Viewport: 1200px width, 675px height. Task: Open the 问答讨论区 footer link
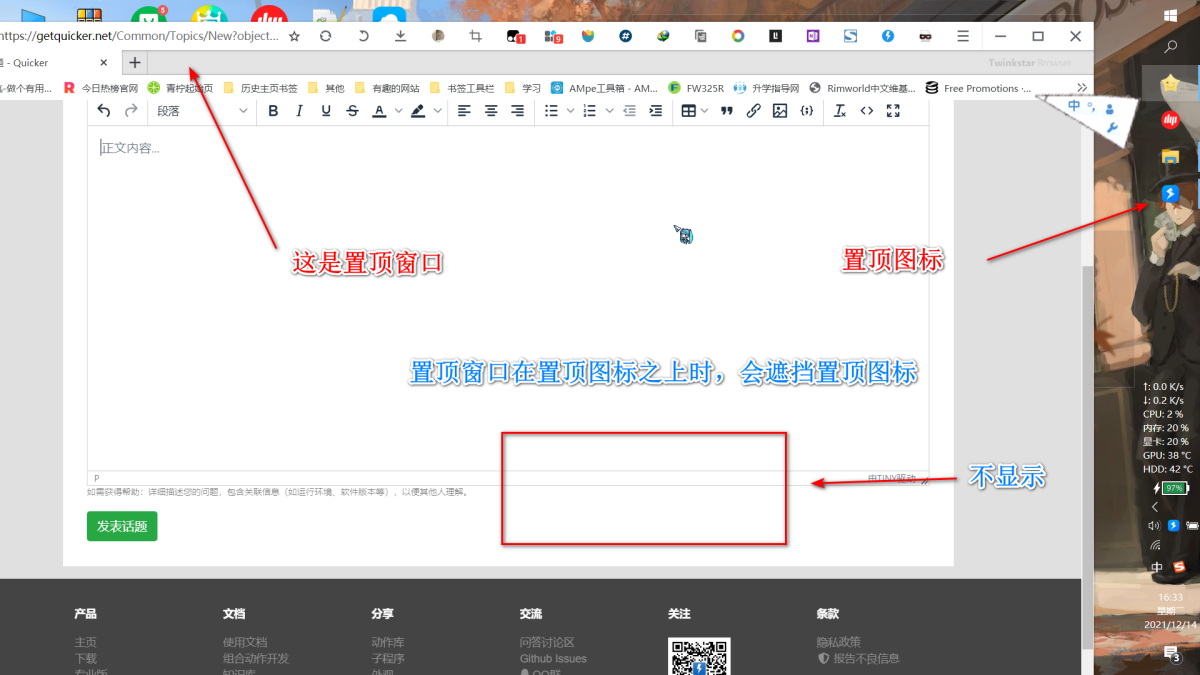click(547, 642)
